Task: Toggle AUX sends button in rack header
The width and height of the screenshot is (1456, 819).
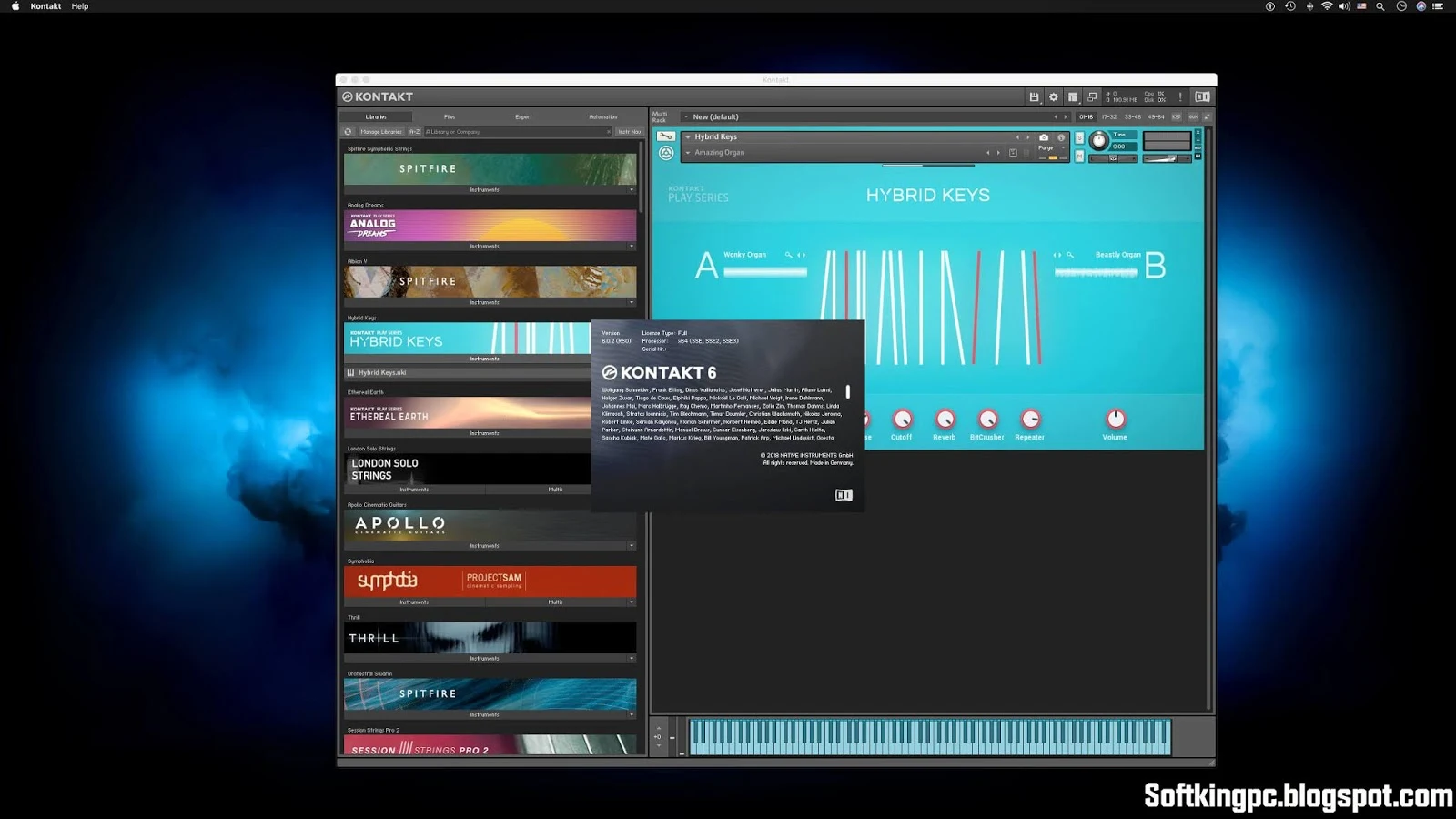Action: click(1193, 116)
